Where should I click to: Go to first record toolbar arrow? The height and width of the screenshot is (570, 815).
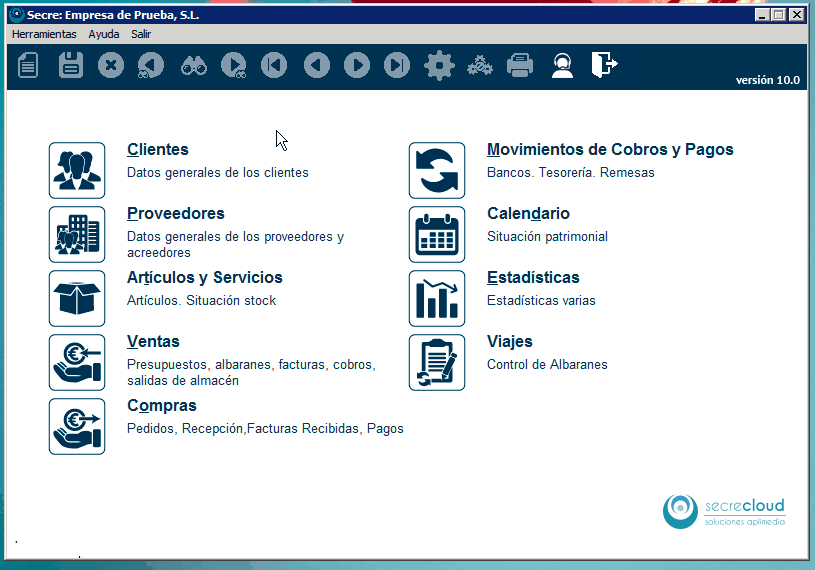click(x=274, y=66)
